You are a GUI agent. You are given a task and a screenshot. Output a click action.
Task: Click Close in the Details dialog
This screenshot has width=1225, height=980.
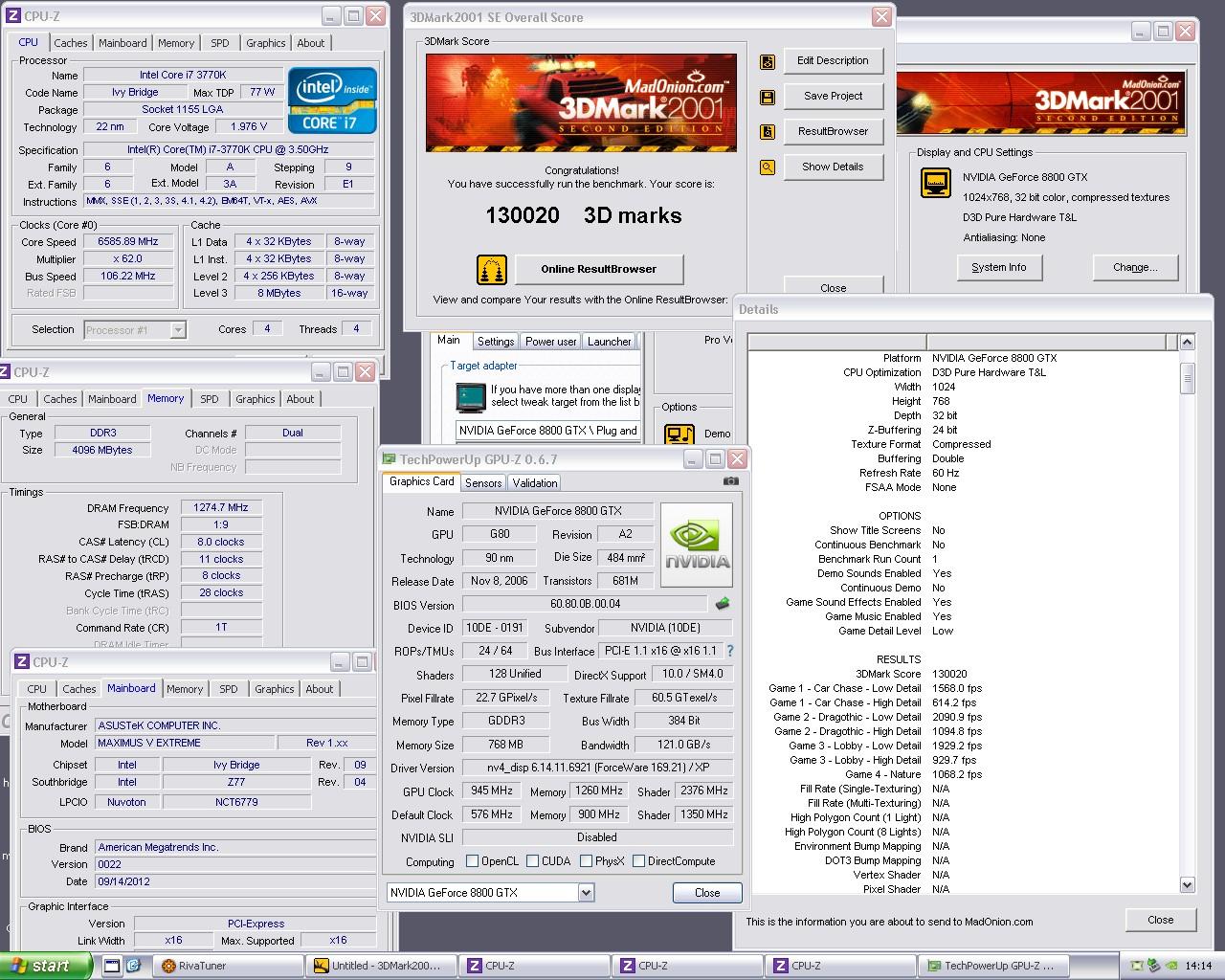(1161, 920)
